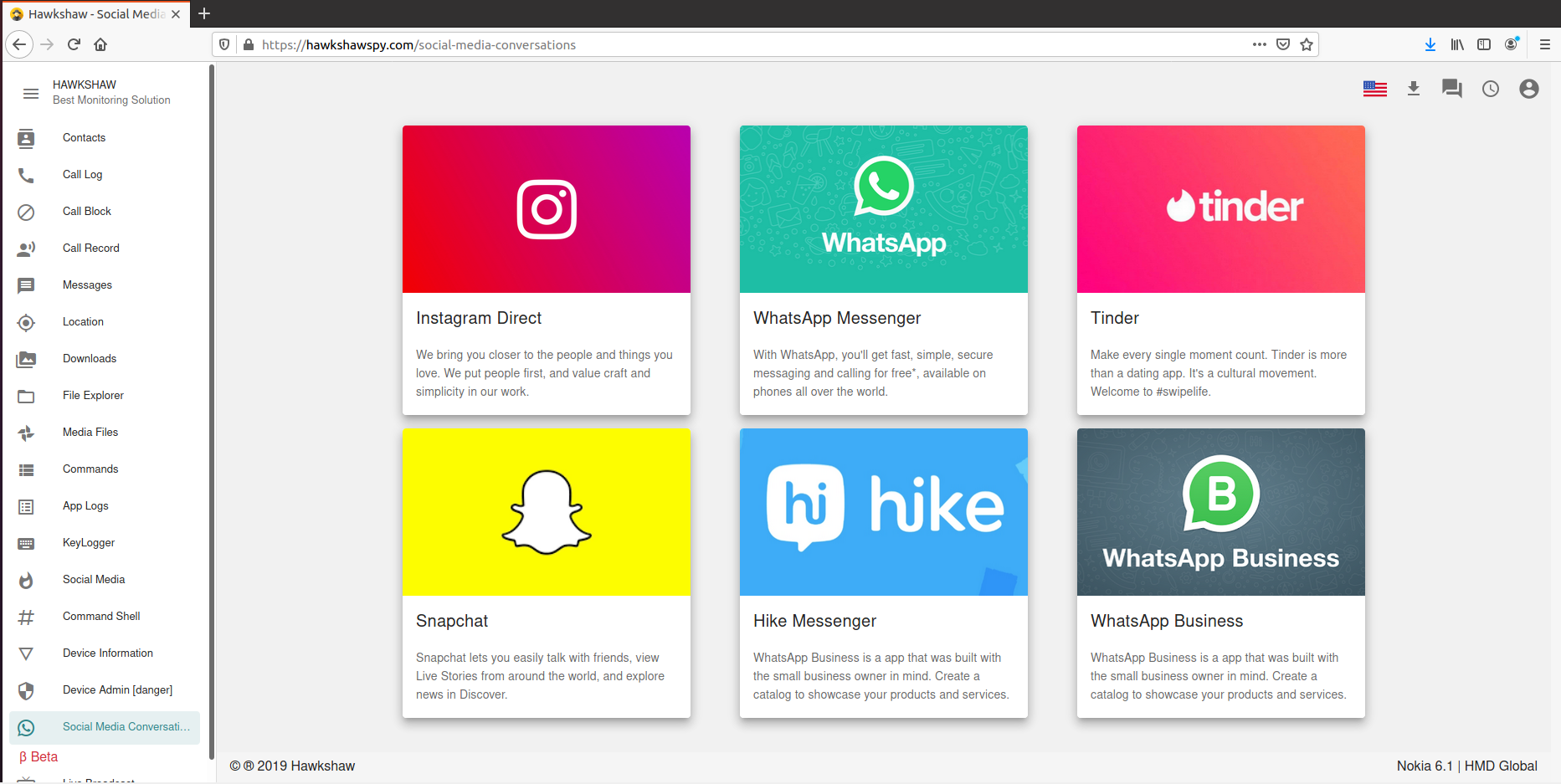The height and width of the screenshot is (784, 1561).
Task: Click the sidebar vertical scrollbar
Action: coord(212,410)
